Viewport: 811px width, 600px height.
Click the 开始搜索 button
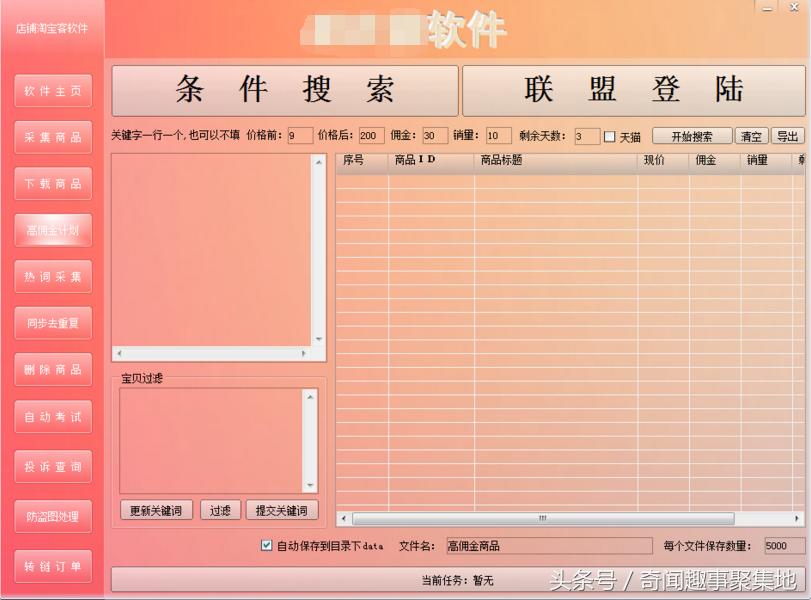[692, 136]
